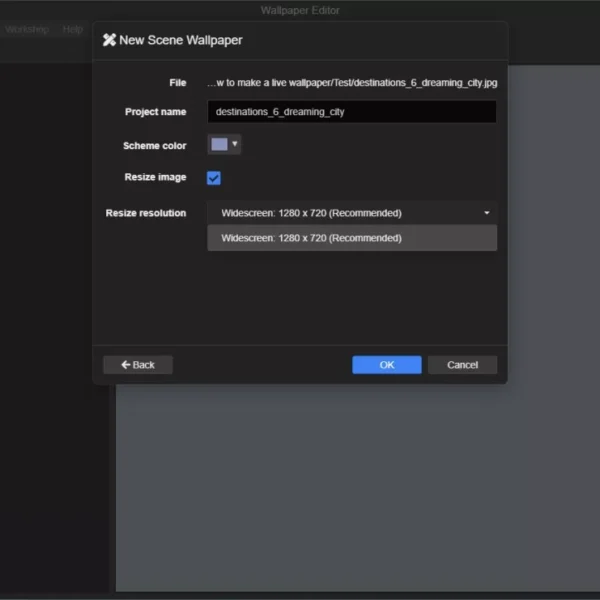Click the File label
This screenshot has width=600, height=600.
click(x=178, y=83)
